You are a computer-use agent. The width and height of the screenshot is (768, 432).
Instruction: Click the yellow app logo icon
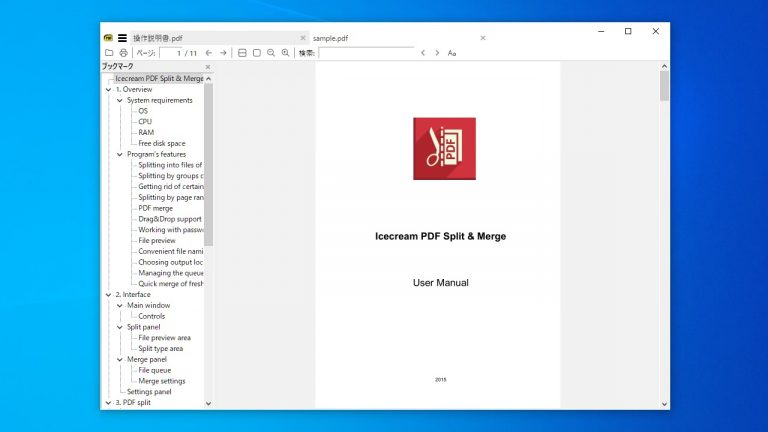point(108,38)
